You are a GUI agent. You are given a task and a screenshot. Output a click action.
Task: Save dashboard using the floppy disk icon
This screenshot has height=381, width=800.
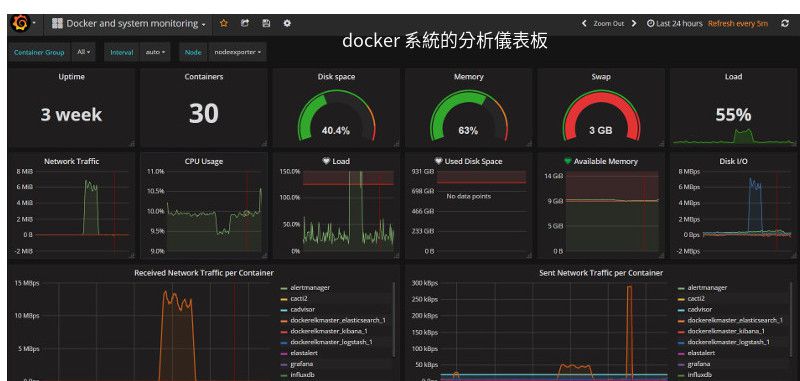point(266,23)
